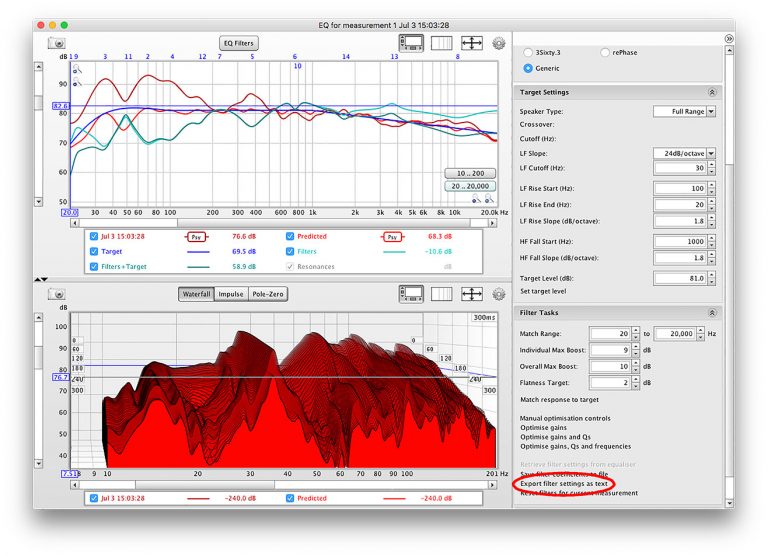Image resolution: width=768 pixels, height=556 pixels.
Task: Toggle Filters trace checkbox
Action: tap(289, 251)
